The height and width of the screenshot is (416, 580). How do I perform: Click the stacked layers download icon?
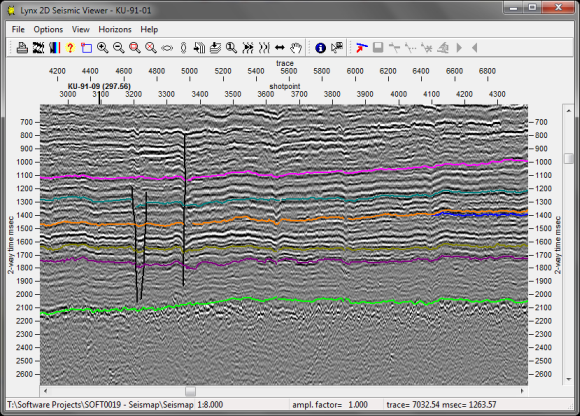pos(215,48)
